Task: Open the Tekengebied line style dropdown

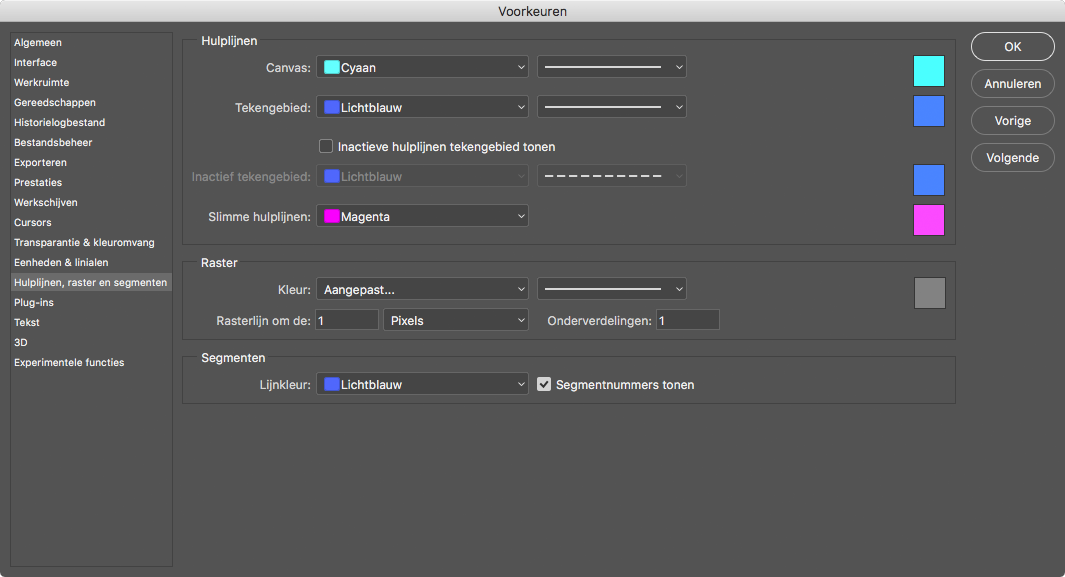Action: (612, 107)
